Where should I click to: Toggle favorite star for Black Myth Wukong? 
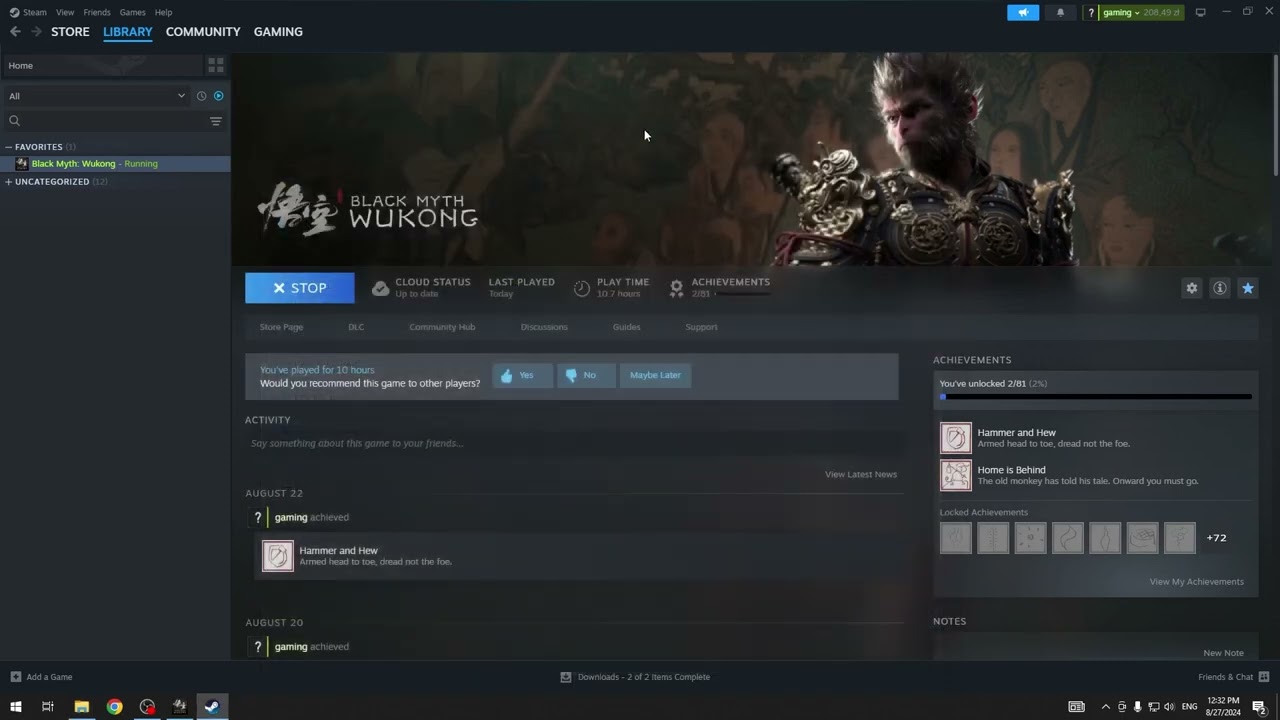point(1248,288)
